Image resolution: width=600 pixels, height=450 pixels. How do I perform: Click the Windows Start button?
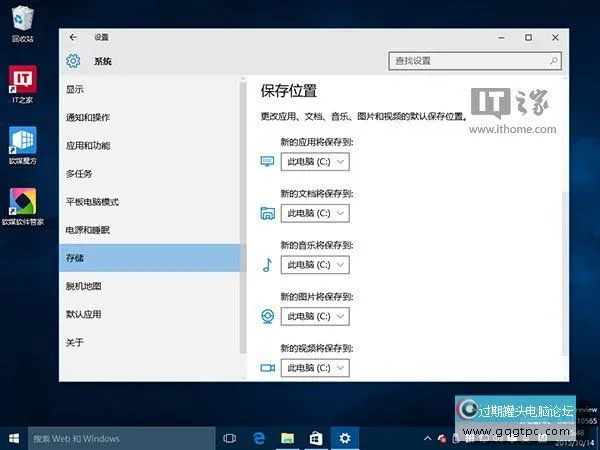pyautogui.click(x=14, y=438)
